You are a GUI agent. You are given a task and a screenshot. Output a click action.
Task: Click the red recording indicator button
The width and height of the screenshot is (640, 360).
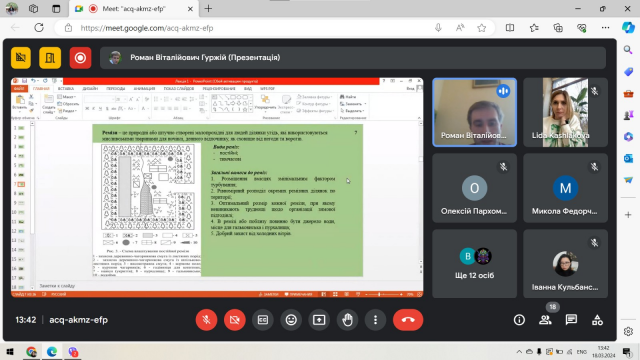tap(80, 58)
